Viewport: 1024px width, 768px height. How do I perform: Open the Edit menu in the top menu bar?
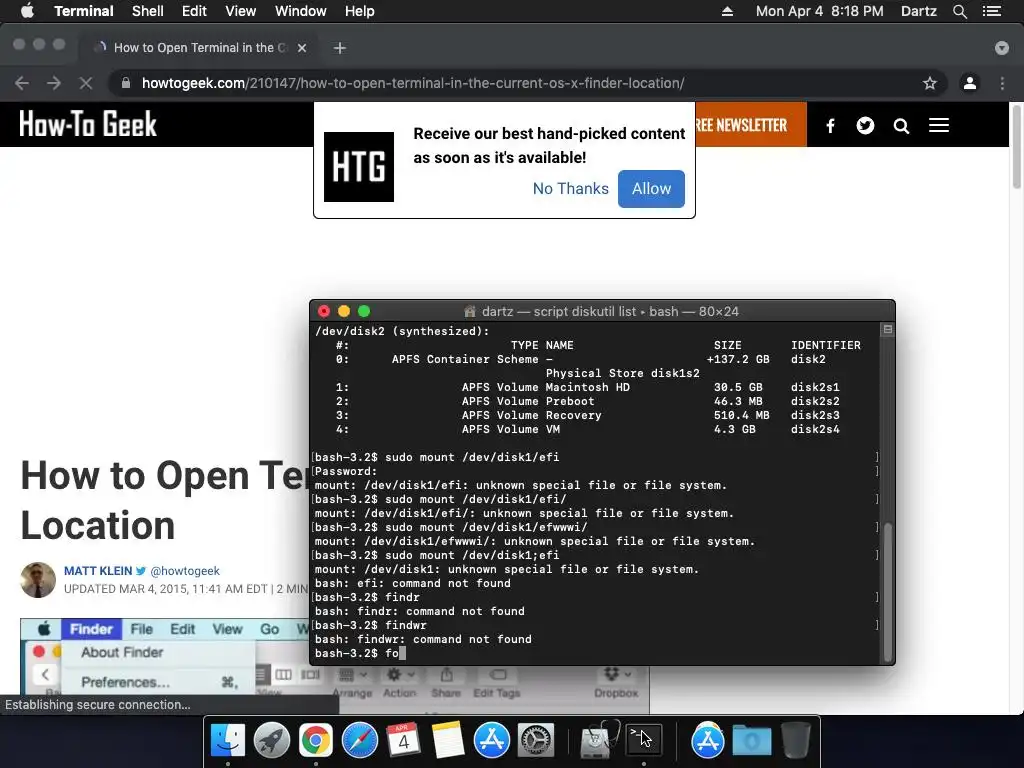[194, 11]
